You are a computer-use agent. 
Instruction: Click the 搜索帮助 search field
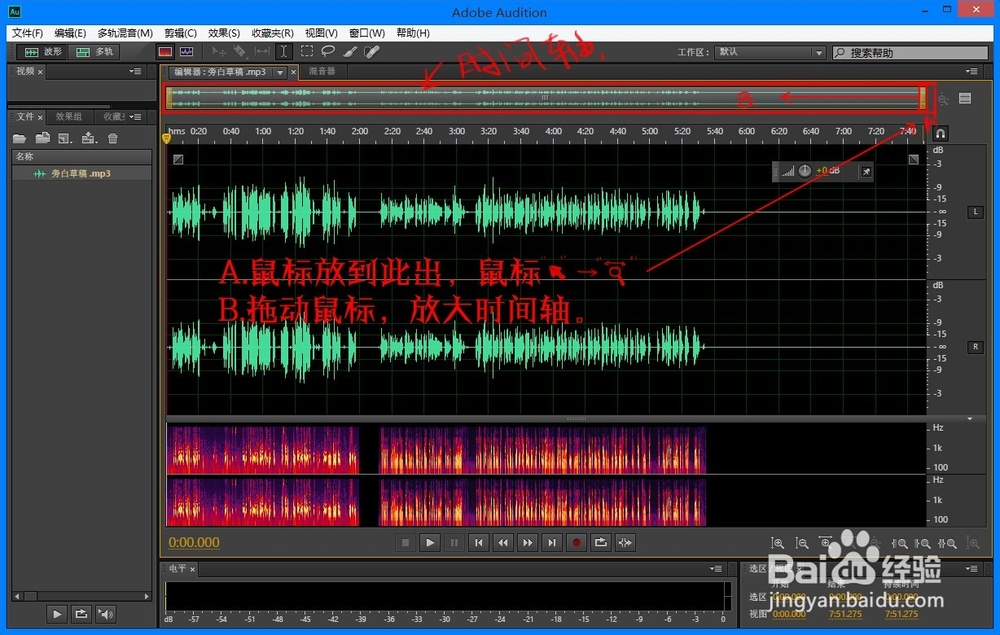click(910, 52)
